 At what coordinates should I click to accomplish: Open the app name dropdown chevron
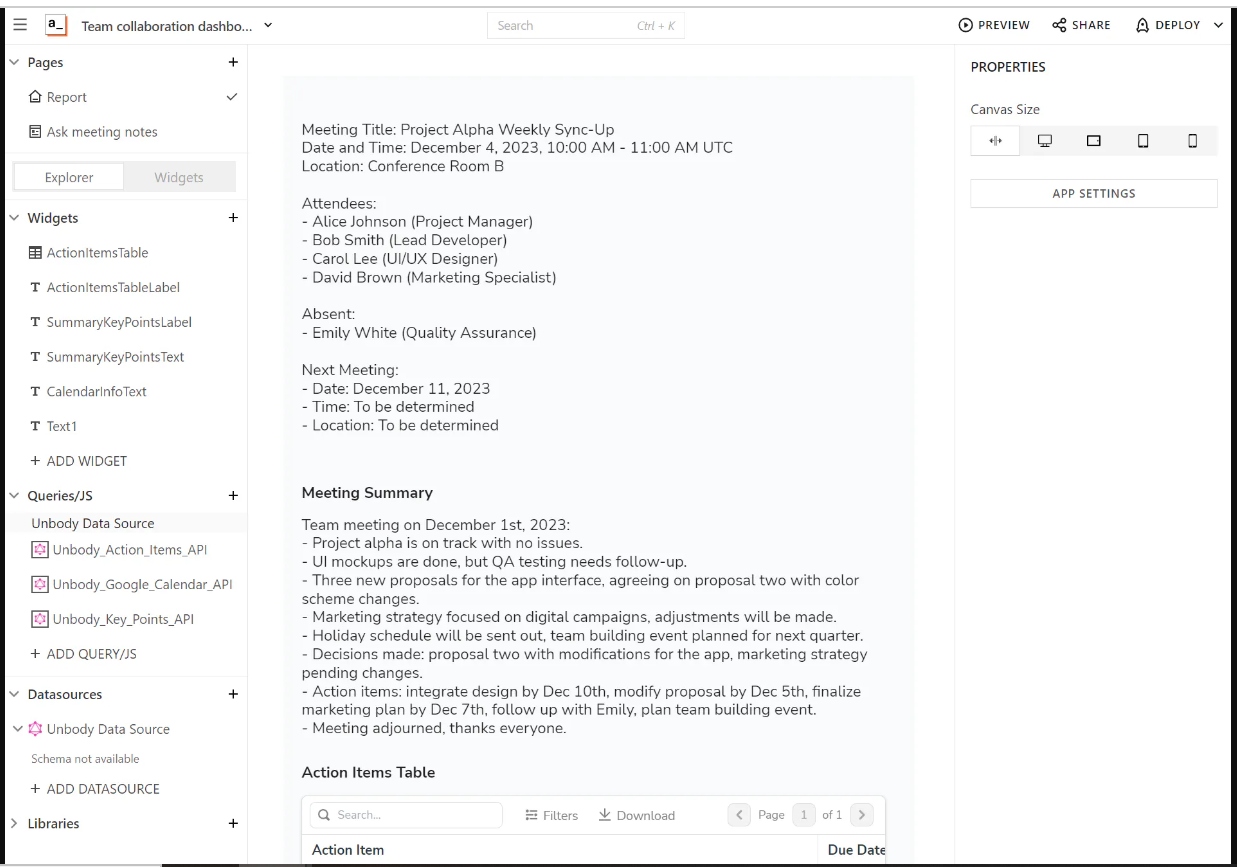268,25
